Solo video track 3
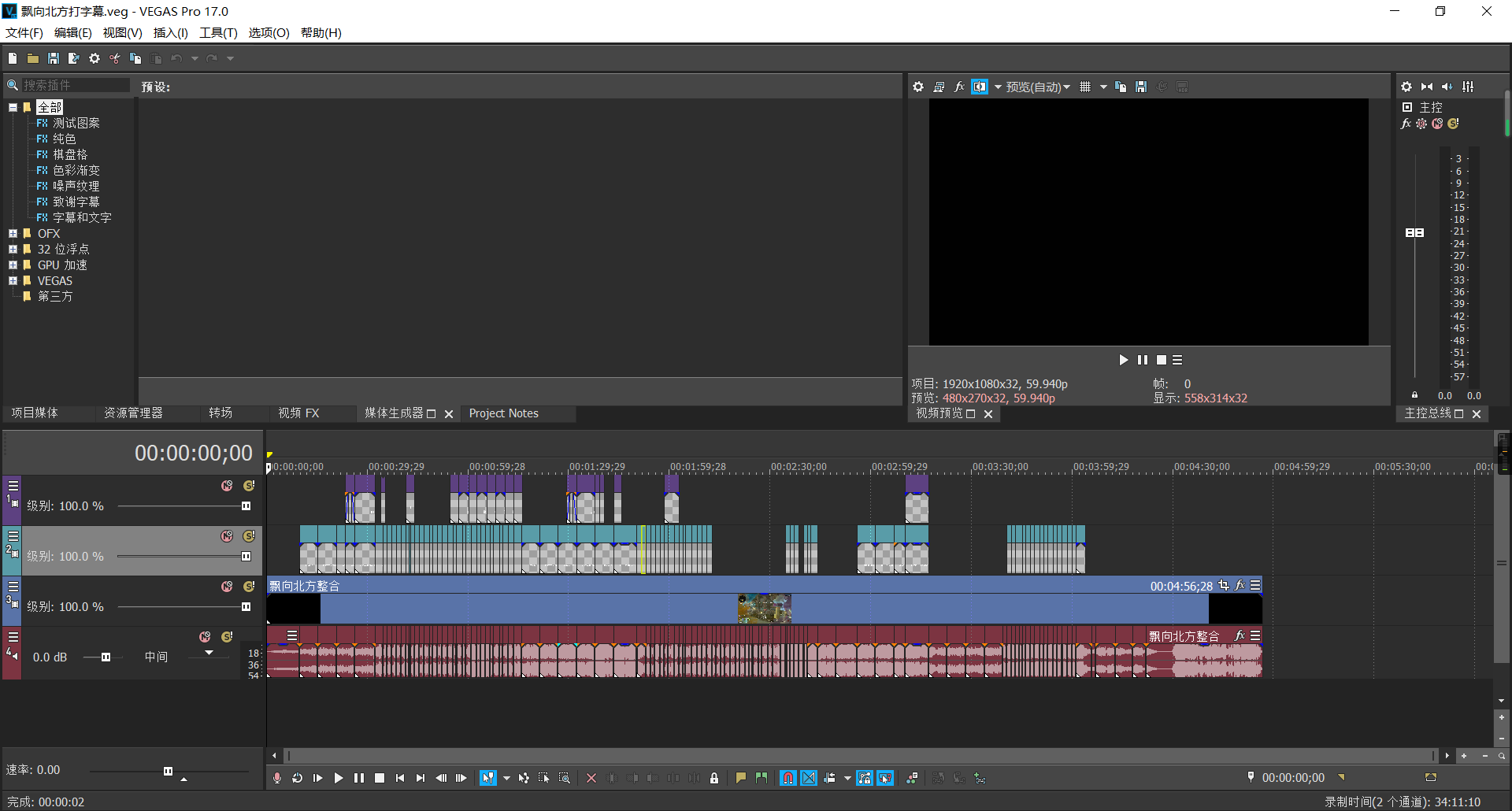This screenshot has width=1512, height=811. pyautogui.click(x=249, y=587)
